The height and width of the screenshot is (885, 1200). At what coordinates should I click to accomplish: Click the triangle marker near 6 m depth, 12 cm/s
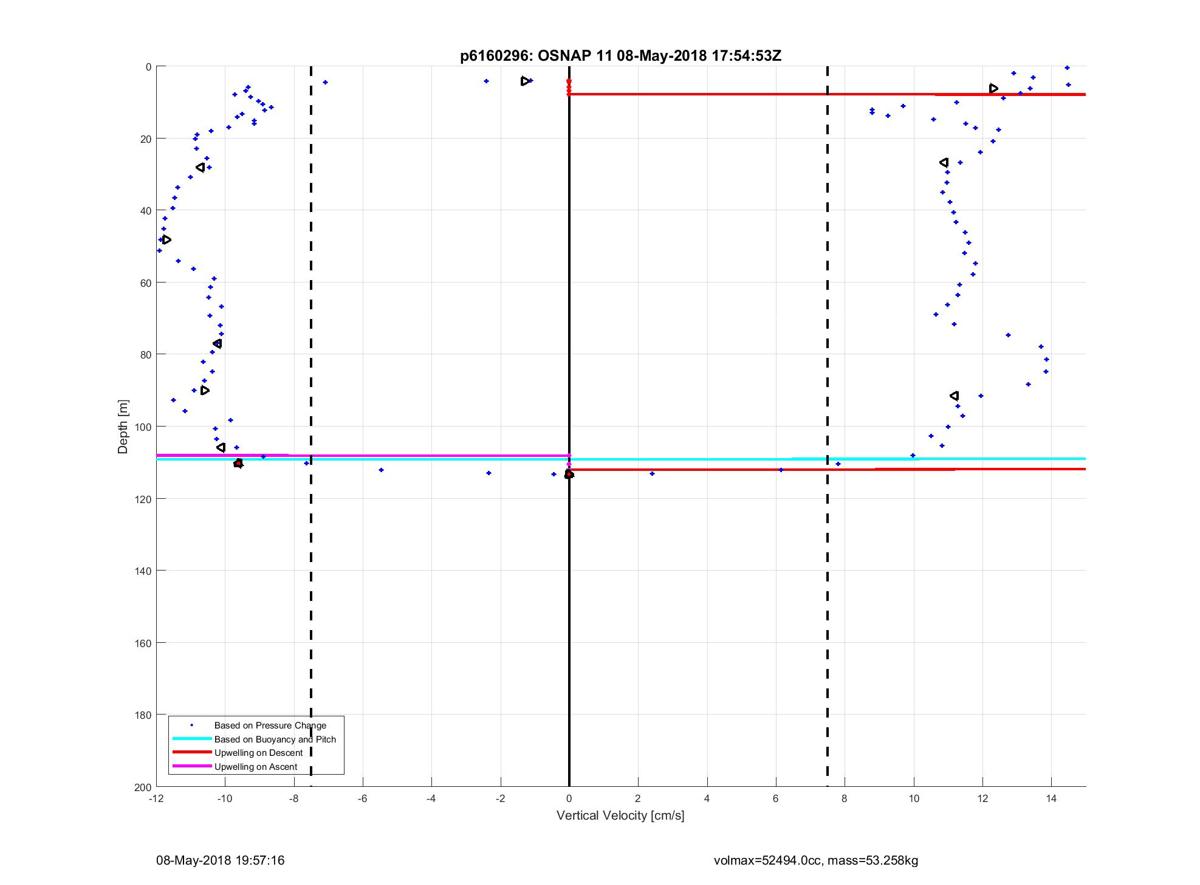tap(993, 88)
